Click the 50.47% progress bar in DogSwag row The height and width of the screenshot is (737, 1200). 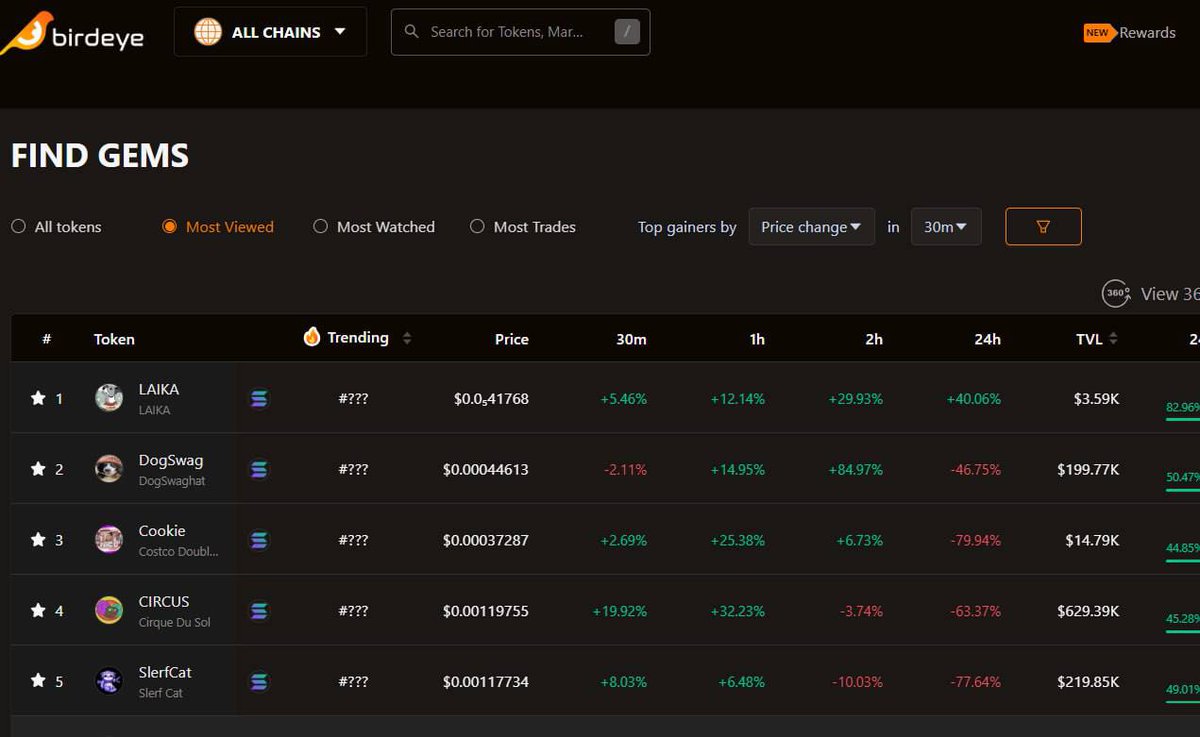pos(1183,490)
